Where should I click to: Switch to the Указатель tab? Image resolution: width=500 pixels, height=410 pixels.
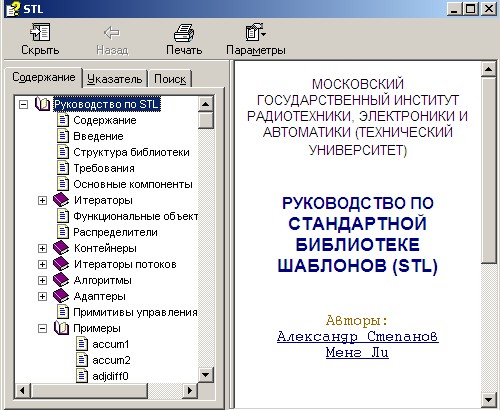pos(115,79)
